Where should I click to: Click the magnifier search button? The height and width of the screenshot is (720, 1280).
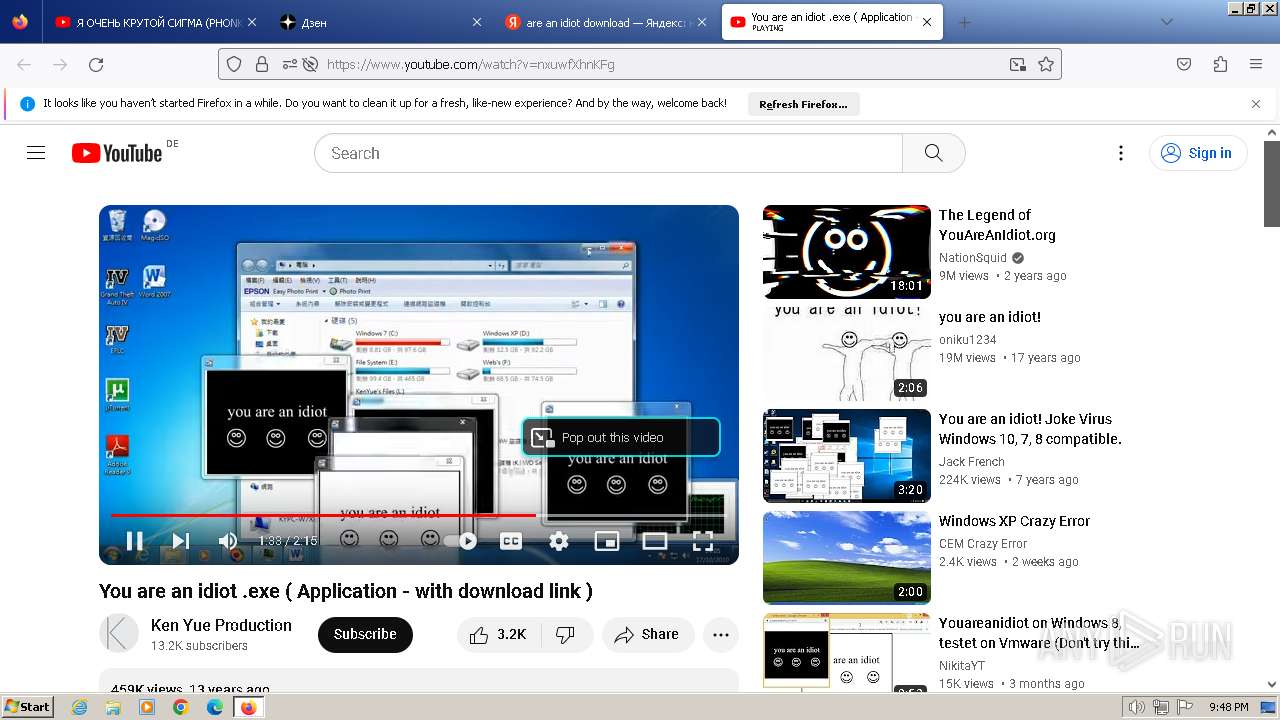tap(934, 153)
